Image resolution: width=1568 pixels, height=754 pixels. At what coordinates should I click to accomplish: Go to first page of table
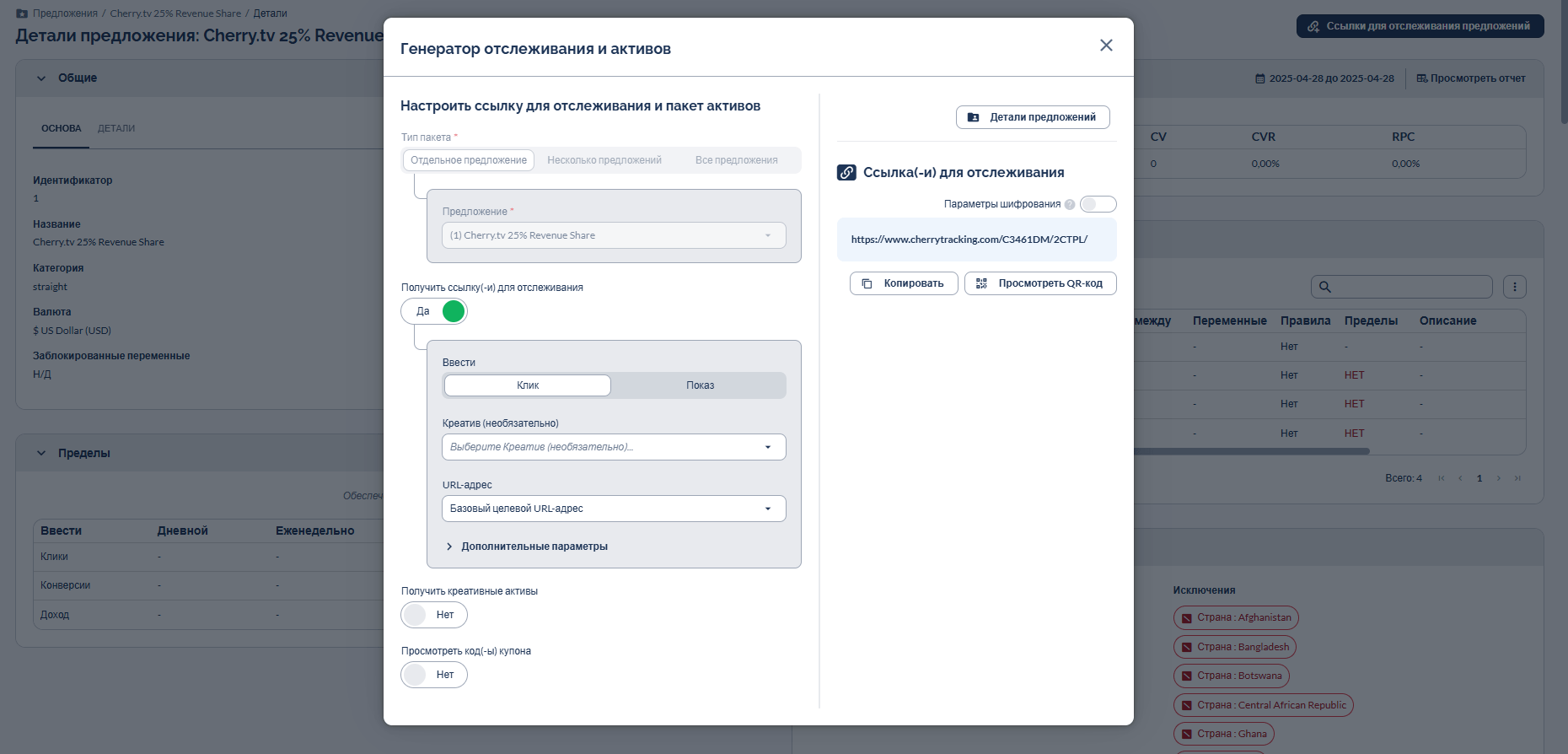click(1442, 478)
